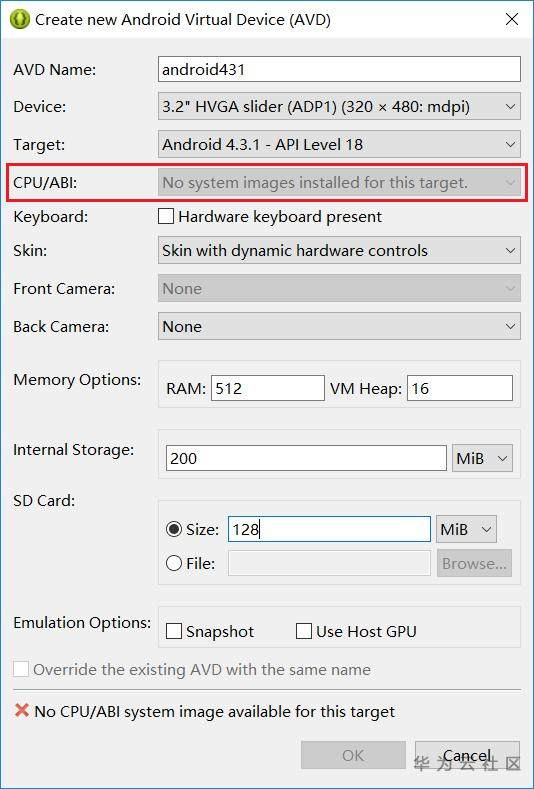Enable Use Host GPU option

303,631
